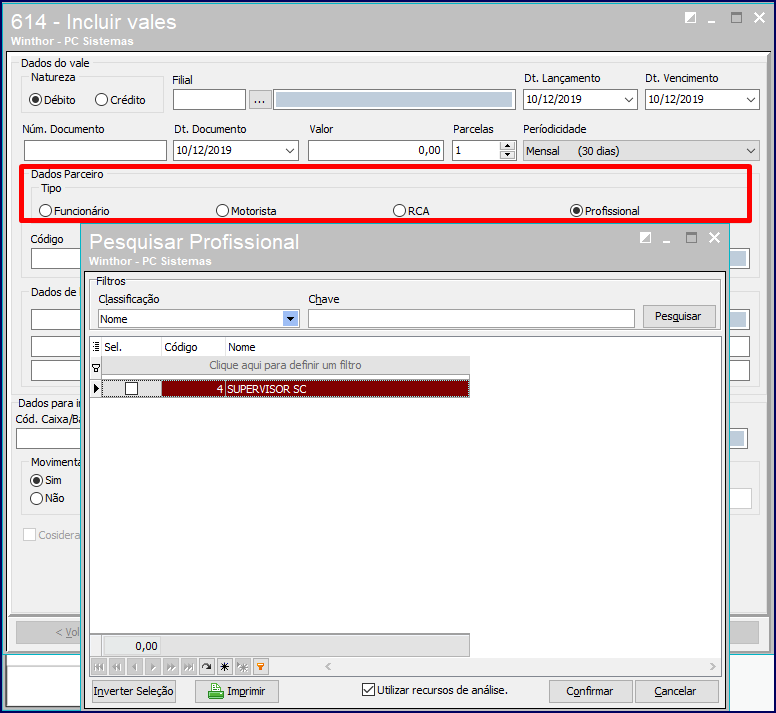This screenshot has height=713, width=776.
Task: Open the Dt. Lançamento date dropdown
Action: 629,99
